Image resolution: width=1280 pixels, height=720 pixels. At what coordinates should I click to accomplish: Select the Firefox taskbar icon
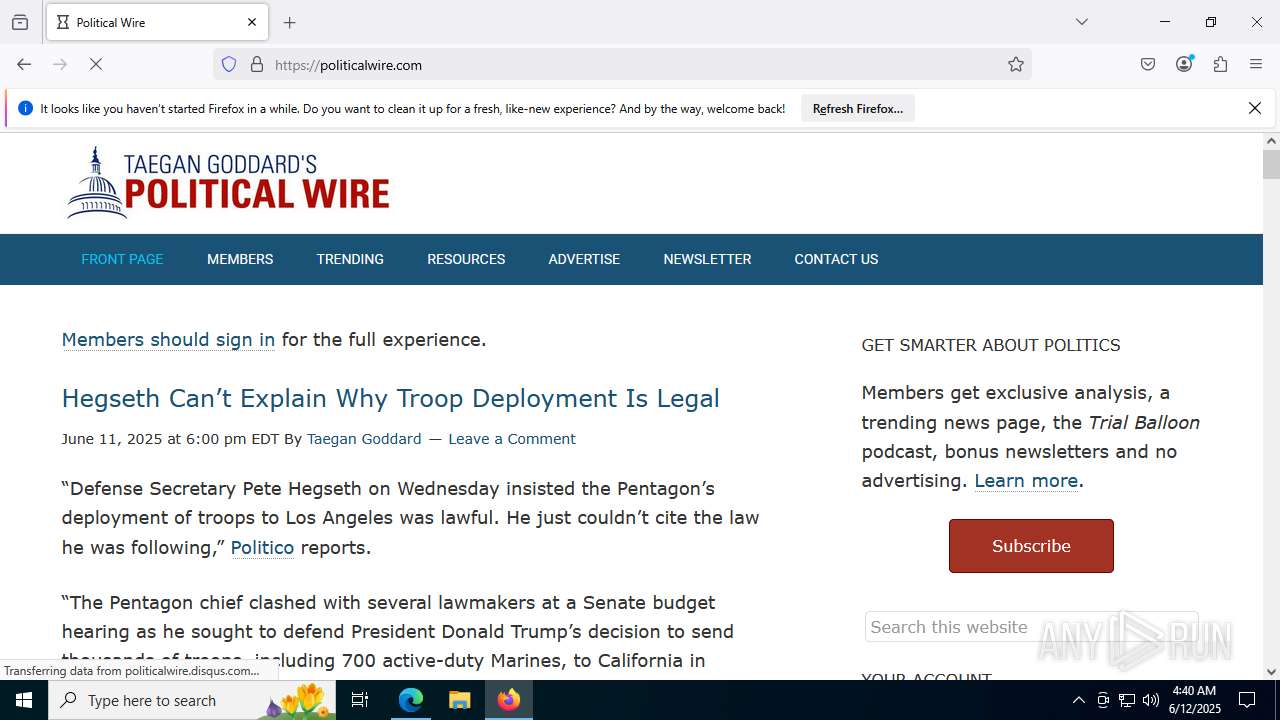coord(508,700)
